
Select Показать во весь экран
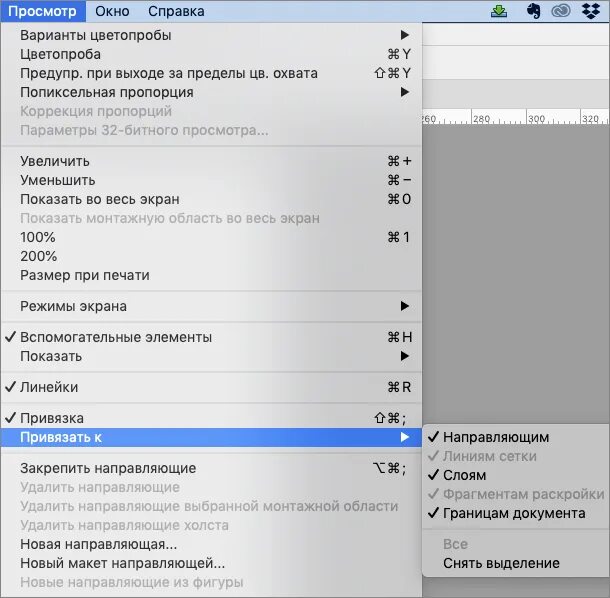(x=212, y=199)
